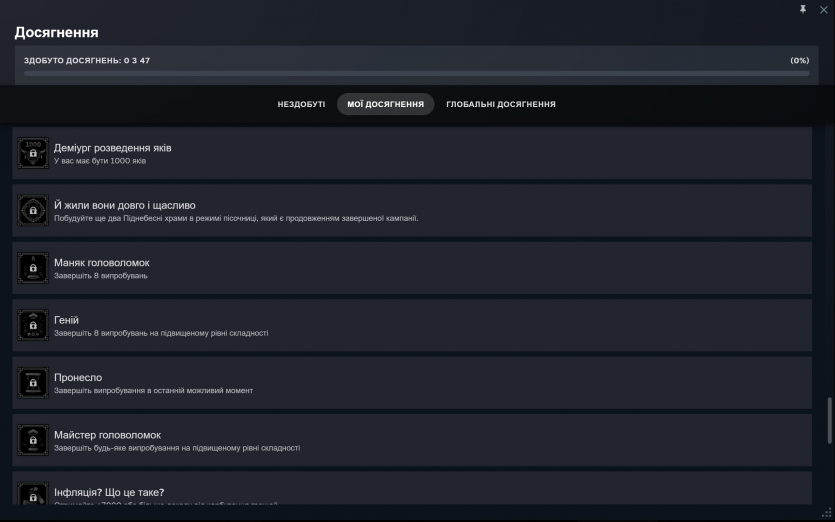Switch to the Нездобуті tab
The height and width of the screenshot is (522, 835).
coord(301,104)
